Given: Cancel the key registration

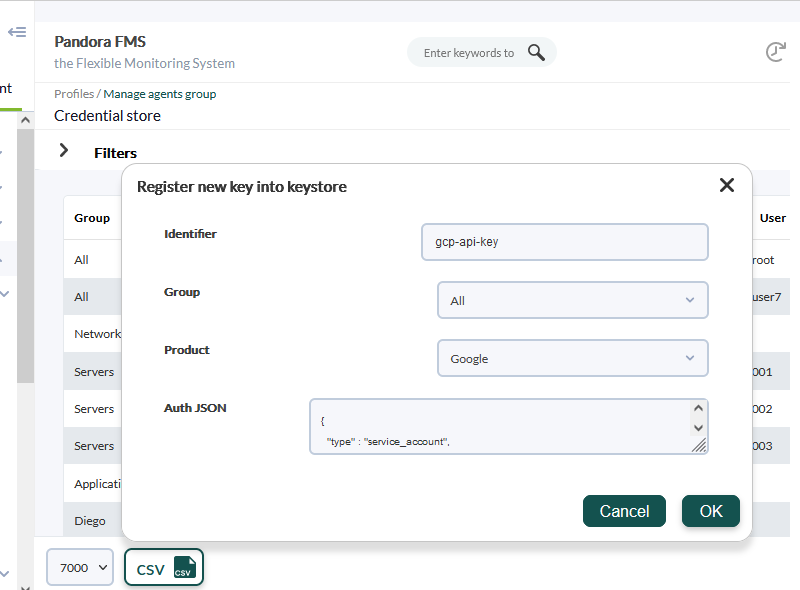Looking at the screenshot, I should 624,511.
